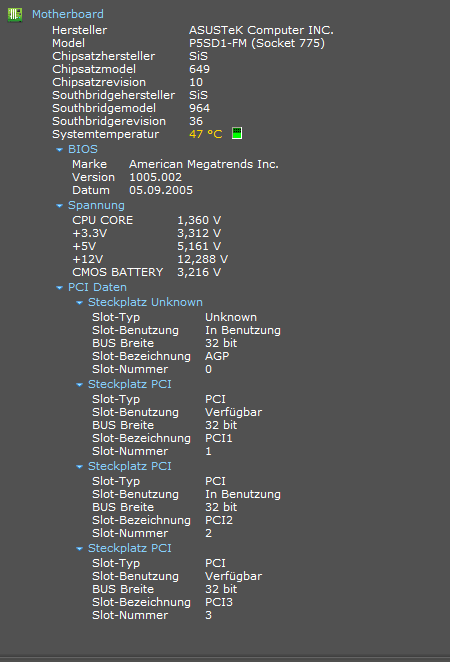Collapse the Steckplatz PCI entry for PCI3
The width and height of the screenshot is (450, 662).
tap(79, 548)
